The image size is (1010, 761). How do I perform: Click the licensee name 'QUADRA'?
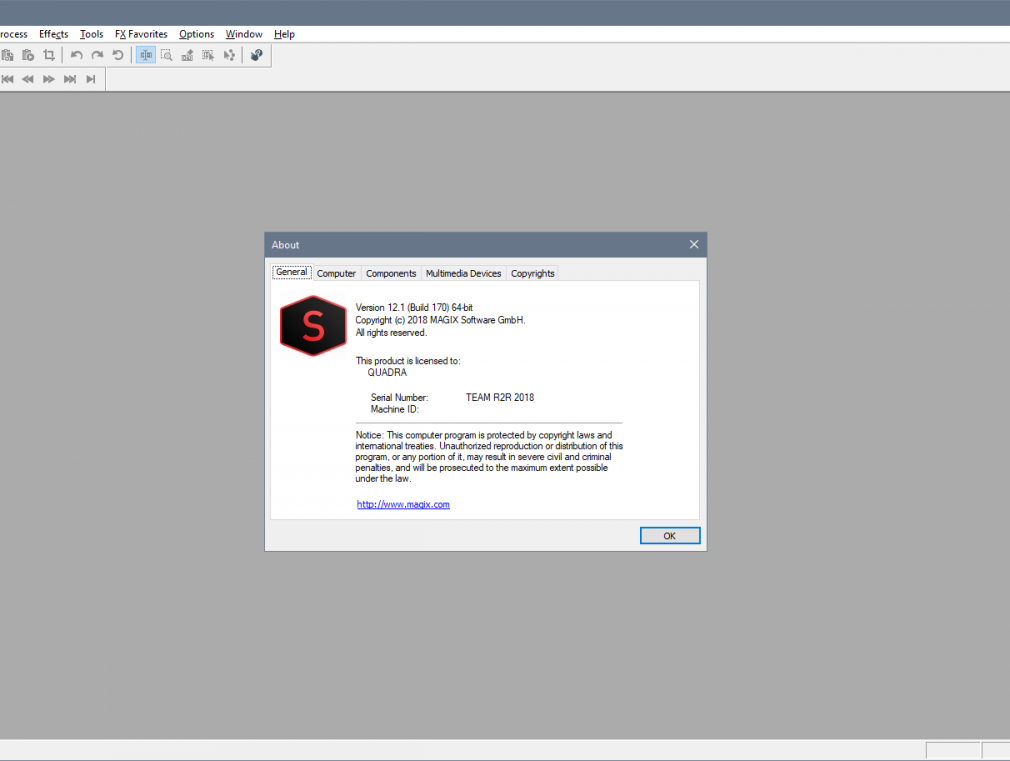387,372
